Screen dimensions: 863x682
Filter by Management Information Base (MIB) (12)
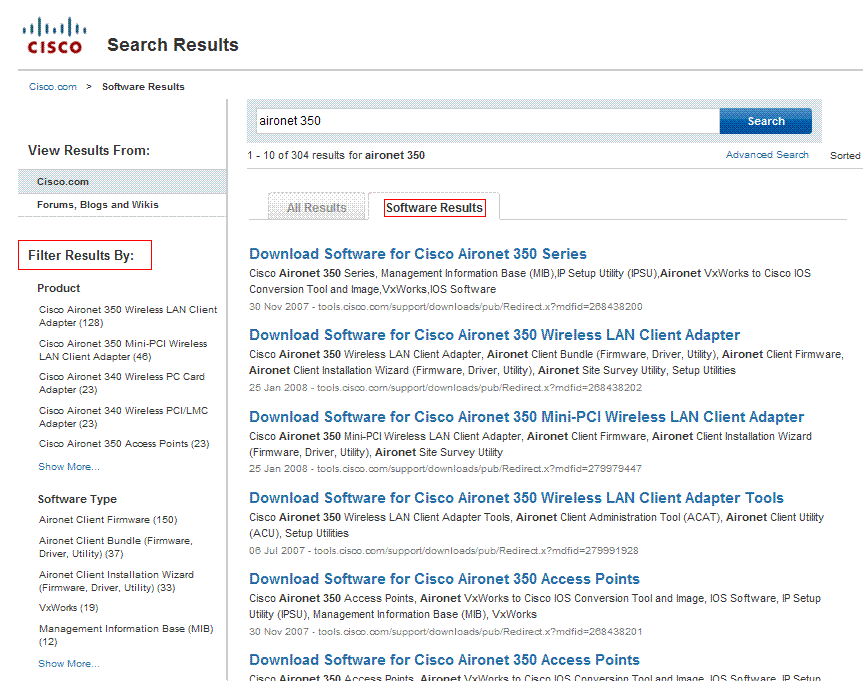[x=126, y=635]
